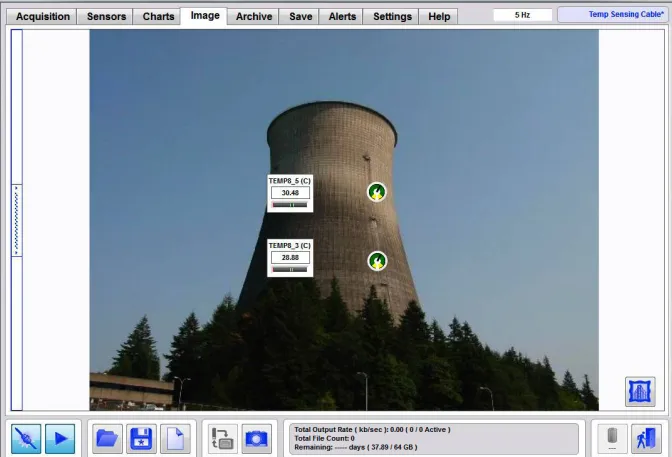This screenshot has height=457, width=672.
Task: Select the Image tab
Action: click(x=205, y=16)
